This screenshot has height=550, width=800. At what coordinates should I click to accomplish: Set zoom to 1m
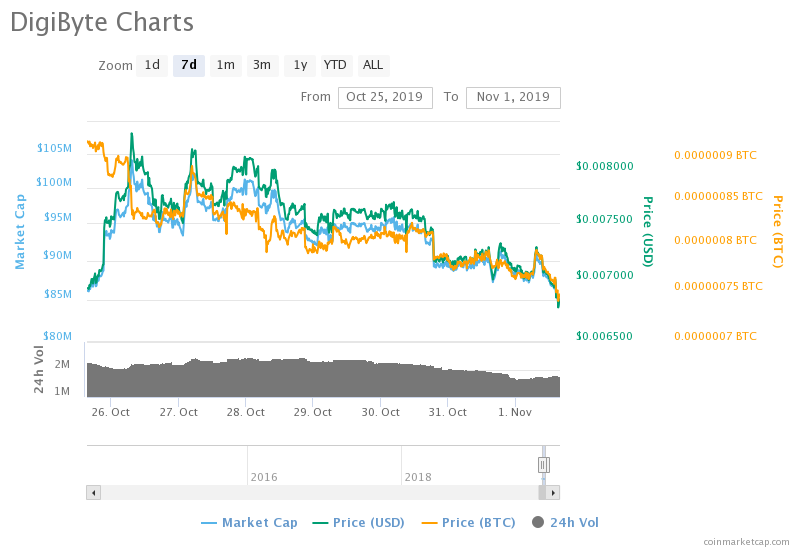[226, 65]
